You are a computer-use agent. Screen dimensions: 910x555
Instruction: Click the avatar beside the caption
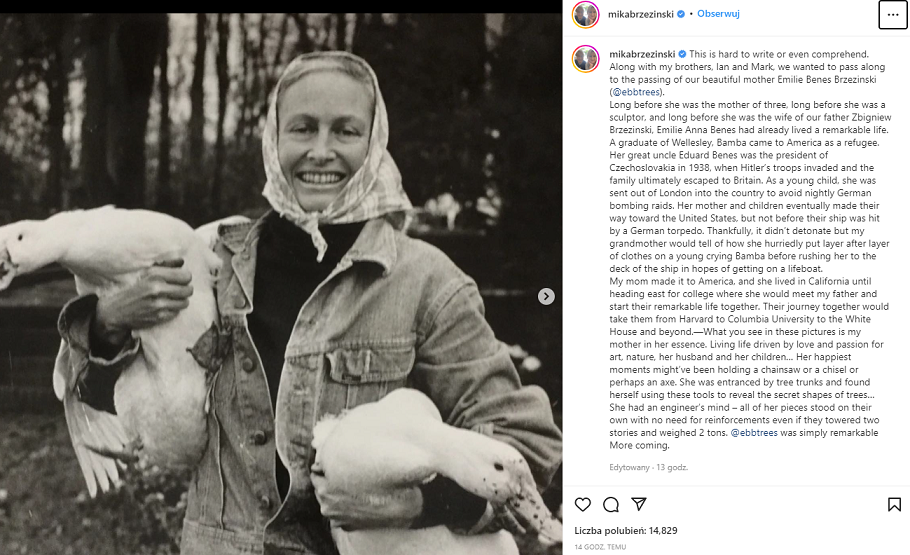click(585, 59)
